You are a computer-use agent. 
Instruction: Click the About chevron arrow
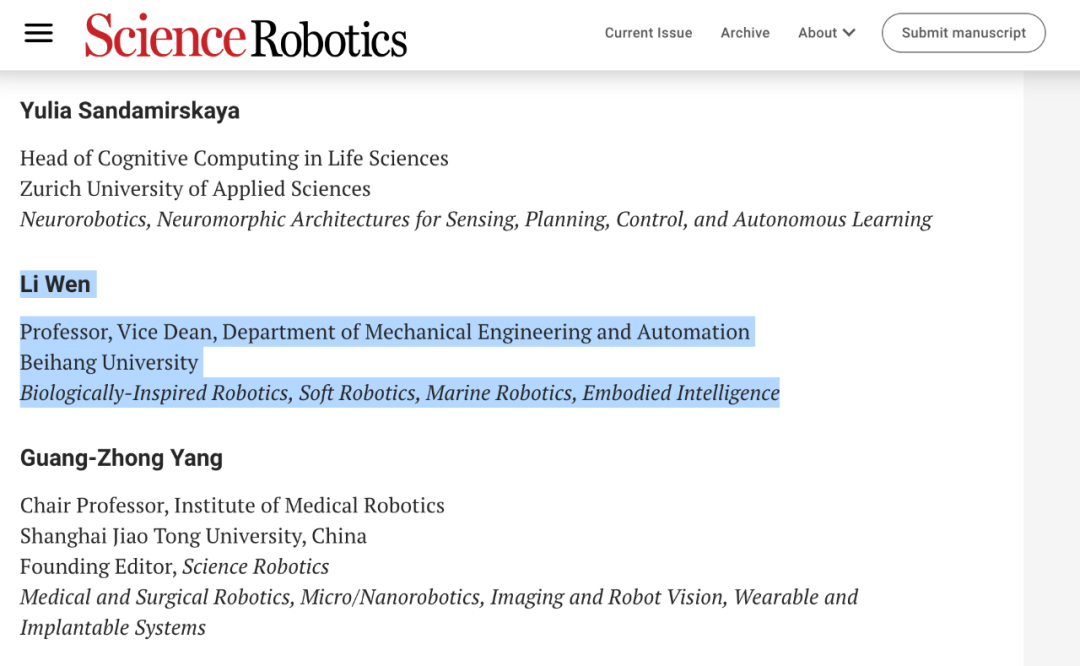point(849,33)
